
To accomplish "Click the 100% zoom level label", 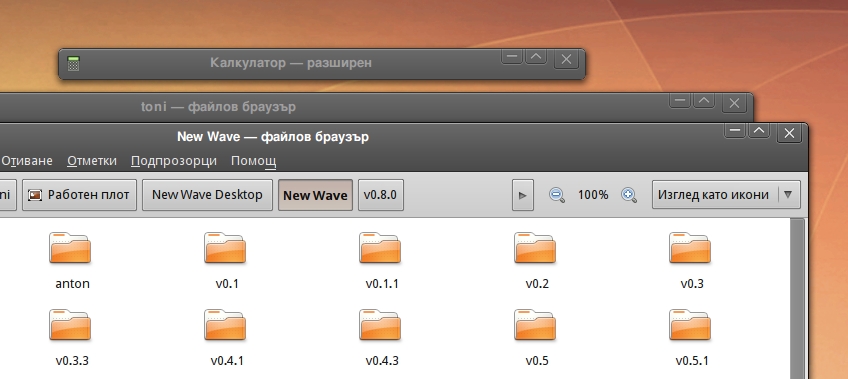I will [x=593, y=195].
